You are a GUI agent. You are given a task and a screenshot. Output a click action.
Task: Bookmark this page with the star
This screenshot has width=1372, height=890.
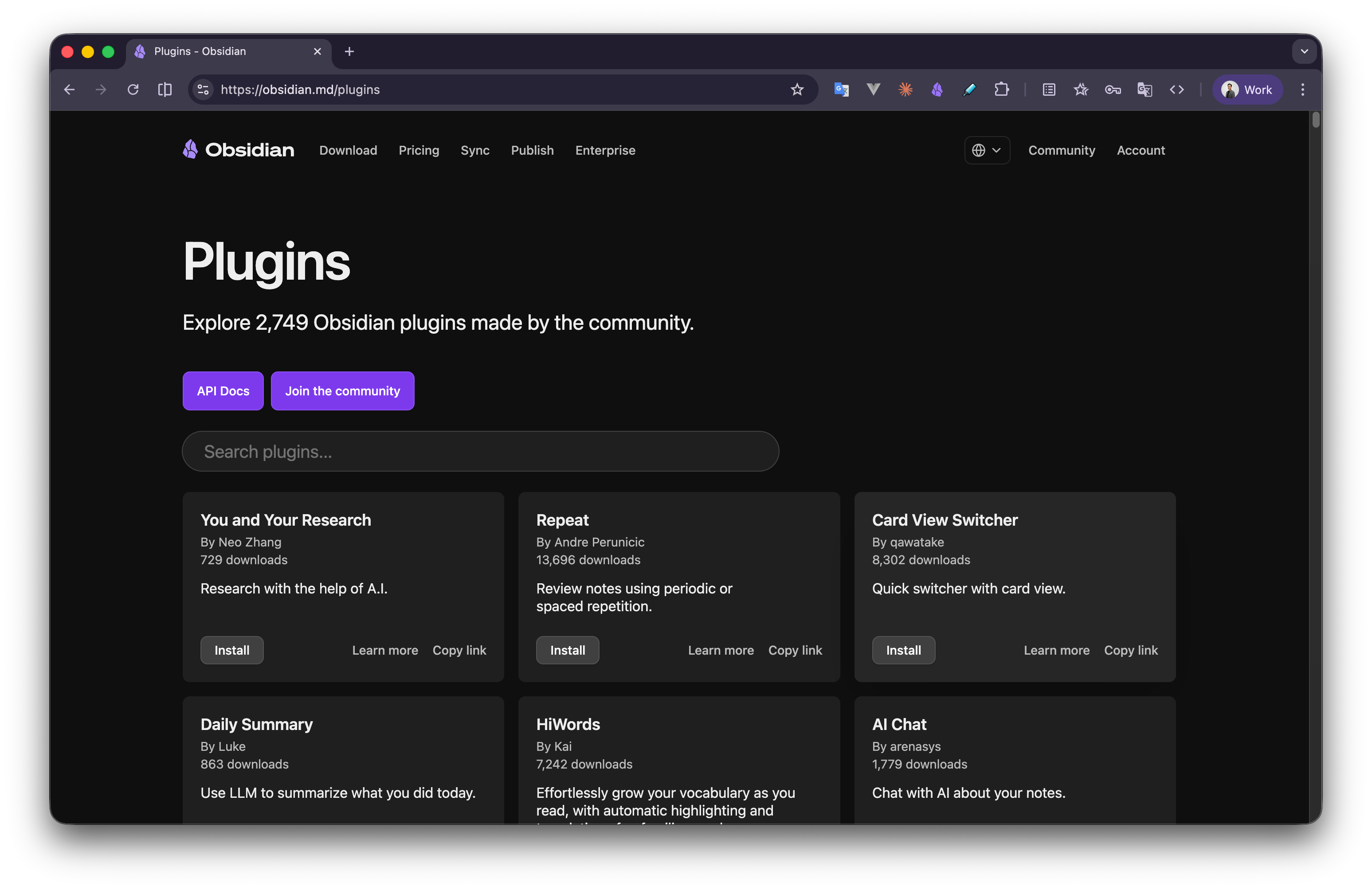pos(797,89)
